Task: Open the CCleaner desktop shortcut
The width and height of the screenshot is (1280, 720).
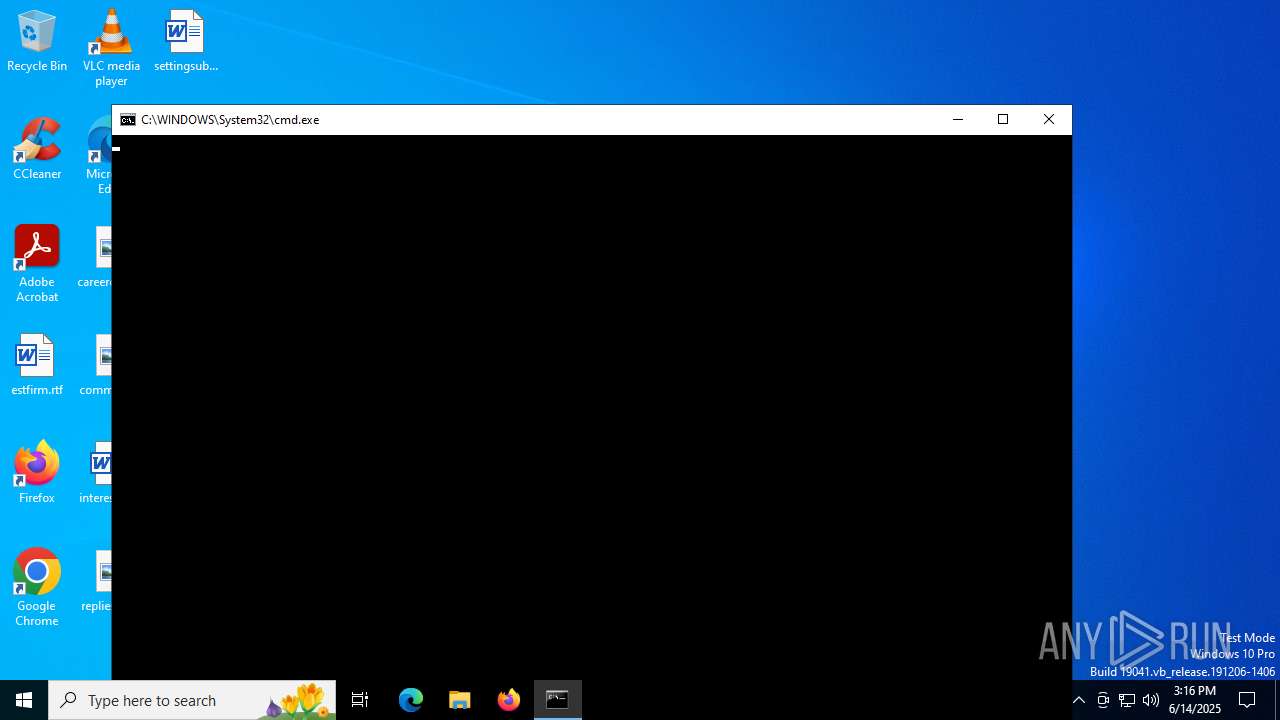Action: 37,149
